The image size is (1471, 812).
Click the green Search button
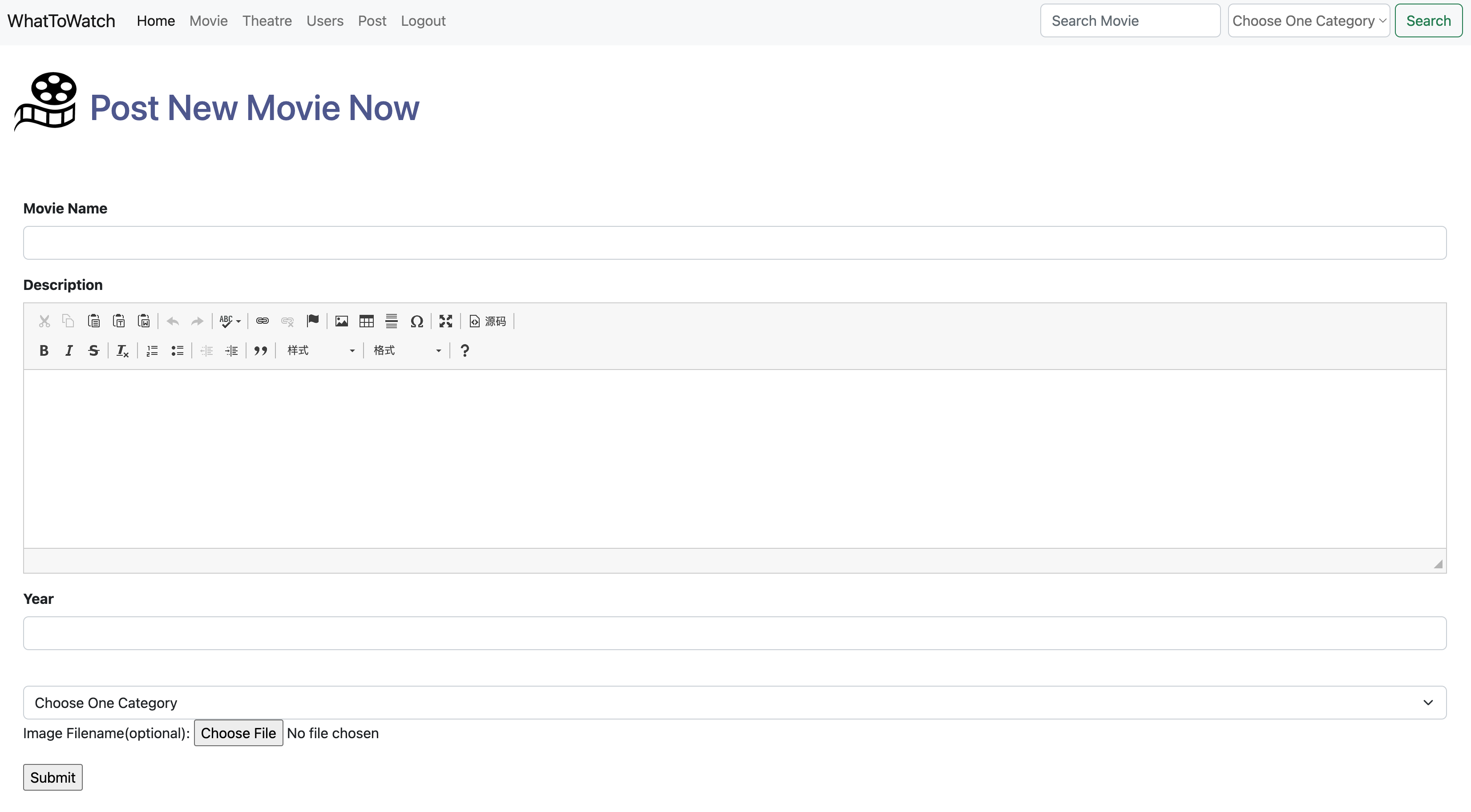click(x=1428, y=20)
